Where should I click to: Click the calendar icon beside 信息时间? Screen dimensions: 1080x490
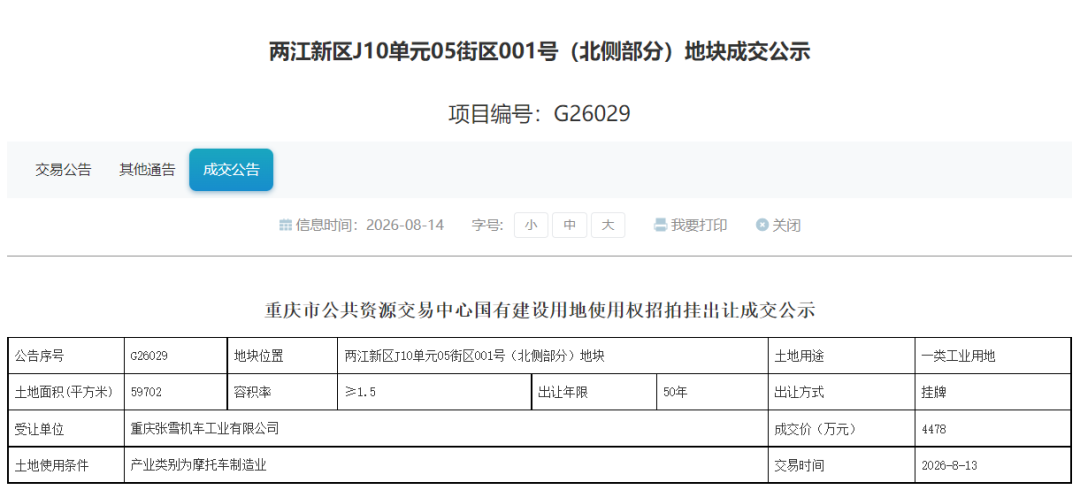pos(285,225)
